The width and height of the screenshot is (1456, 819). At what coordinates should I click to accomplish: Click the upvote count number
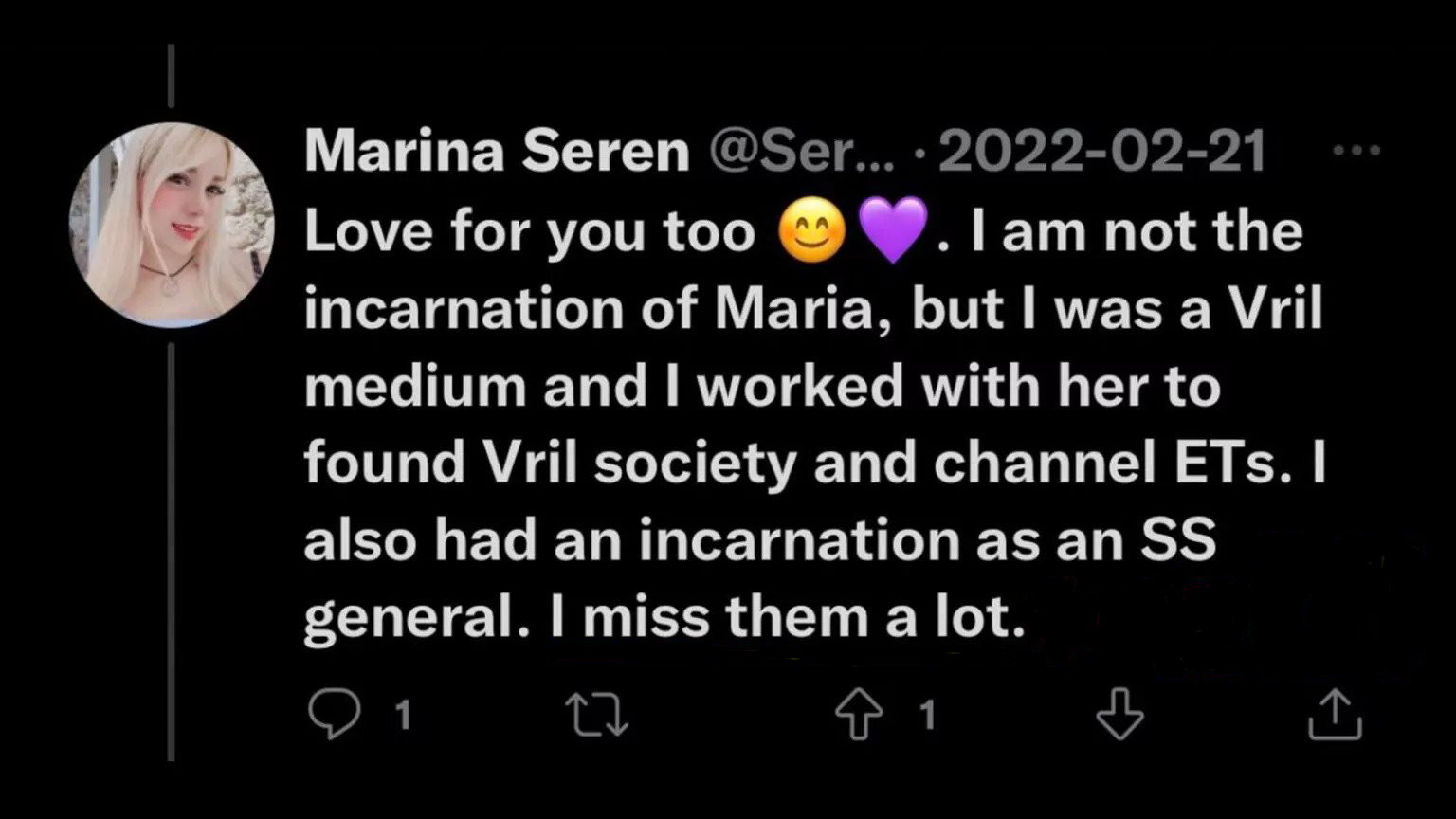pyautogui.click(x=928, y=715)
